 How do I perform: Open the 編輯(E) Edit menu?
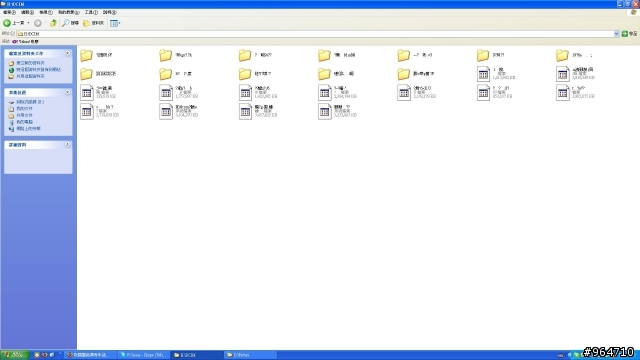(x=27, y=13)
